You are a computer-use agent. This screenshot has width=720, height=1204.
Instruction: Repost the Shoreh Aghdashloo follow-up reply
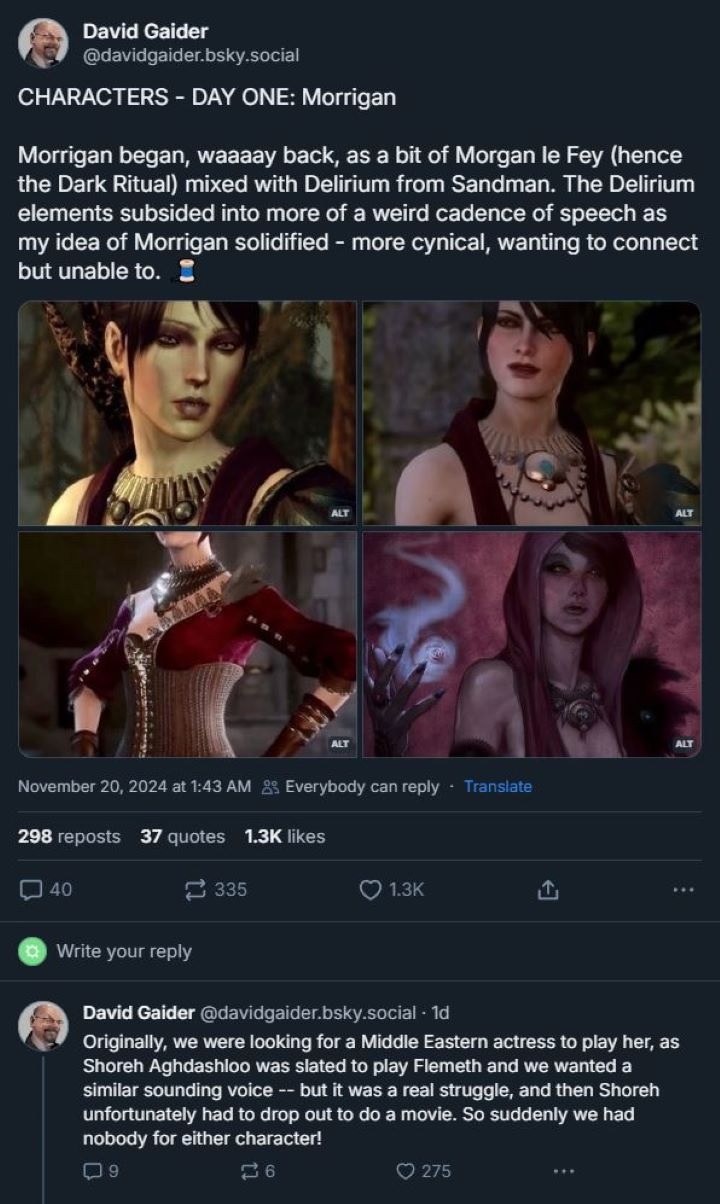tap(250, 1170)
